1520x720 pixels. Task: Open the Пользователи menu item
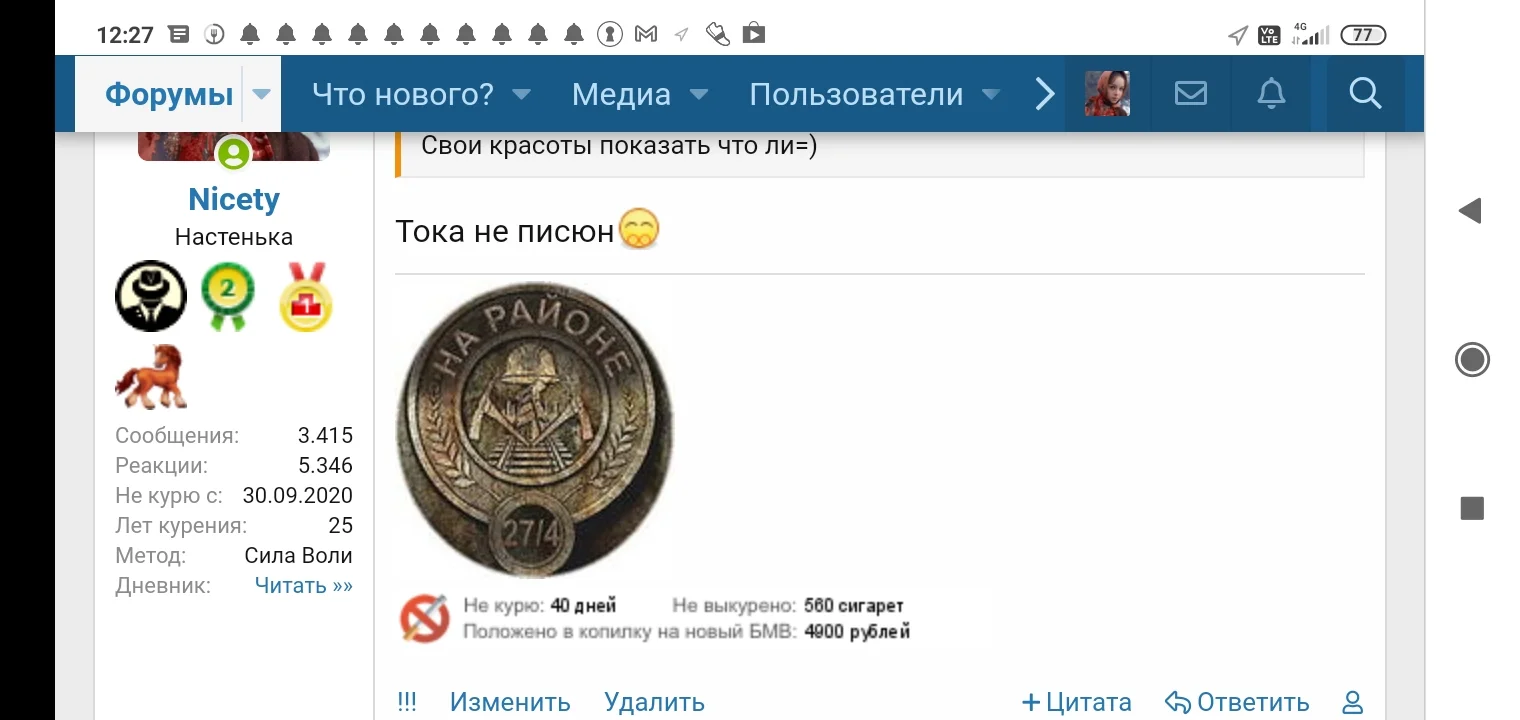[x=857, y=95]
